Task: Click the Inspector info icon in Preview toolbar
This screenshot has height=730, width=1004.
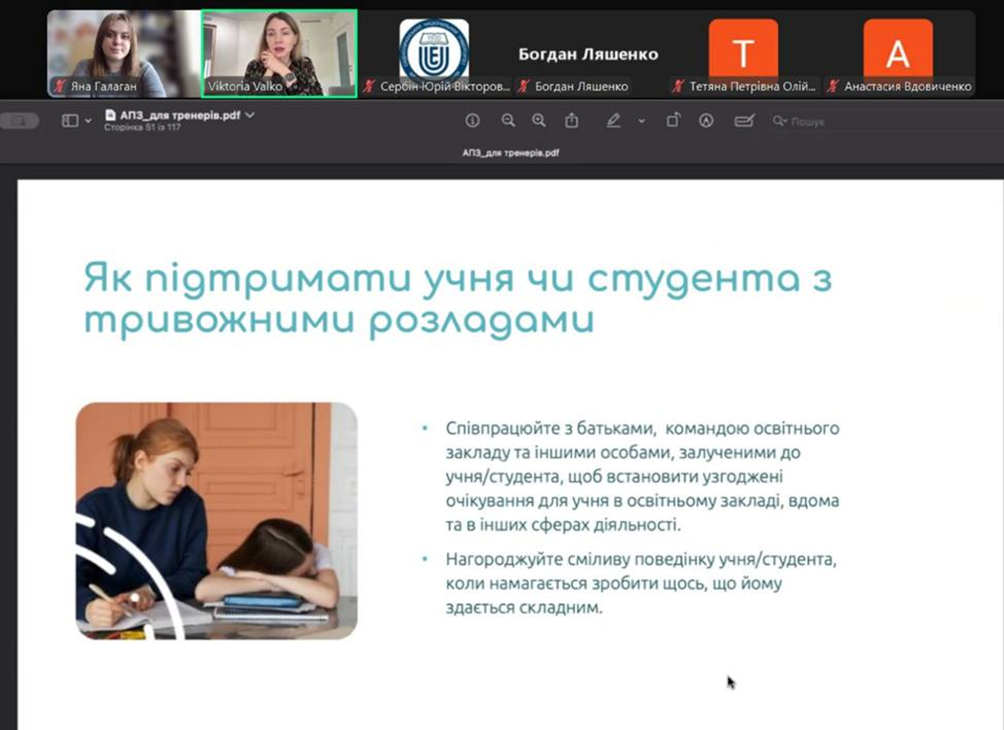Action: (x=473, y=121)
